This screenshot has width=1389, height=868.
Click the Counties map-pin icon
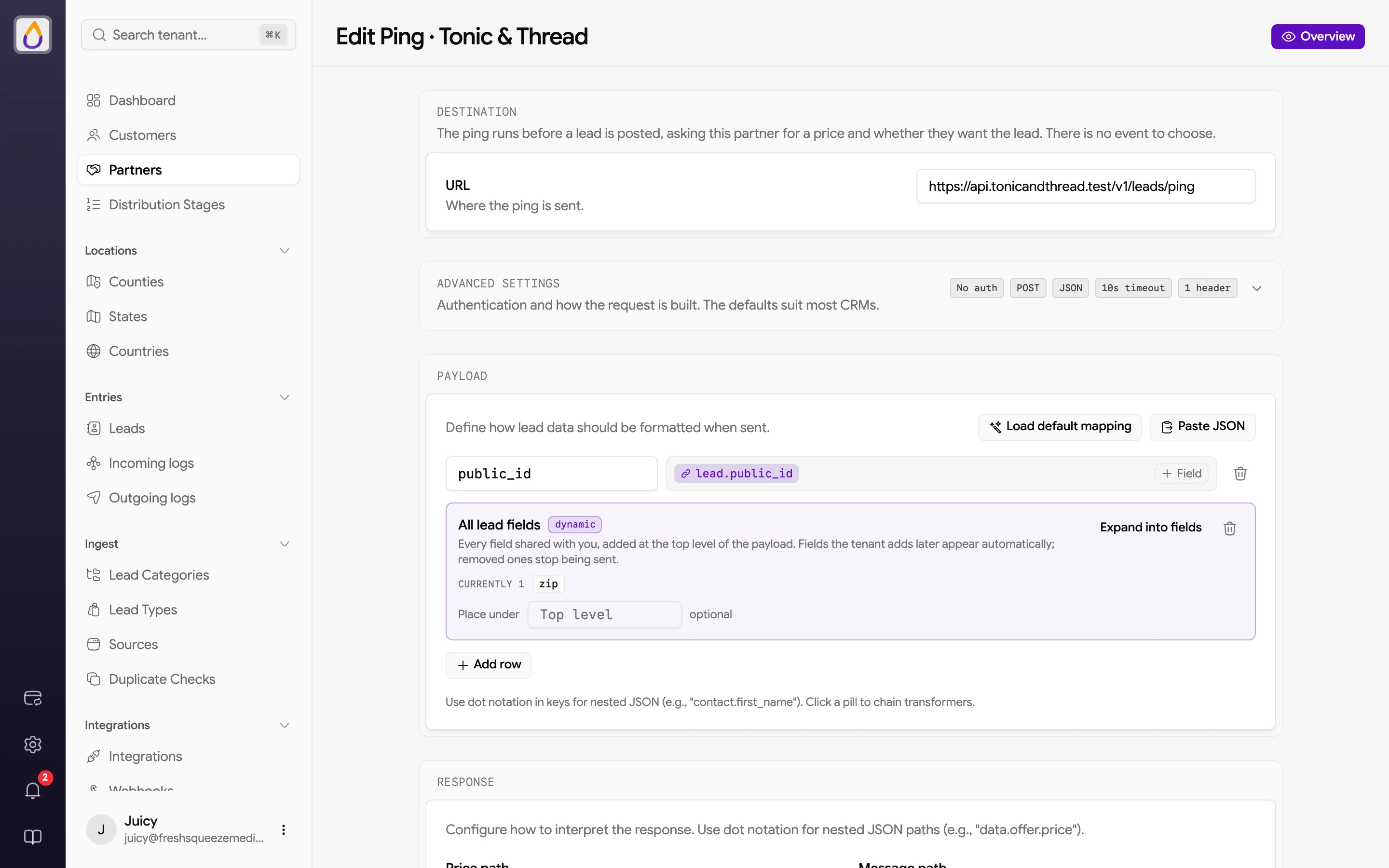[x=94, y=282]
